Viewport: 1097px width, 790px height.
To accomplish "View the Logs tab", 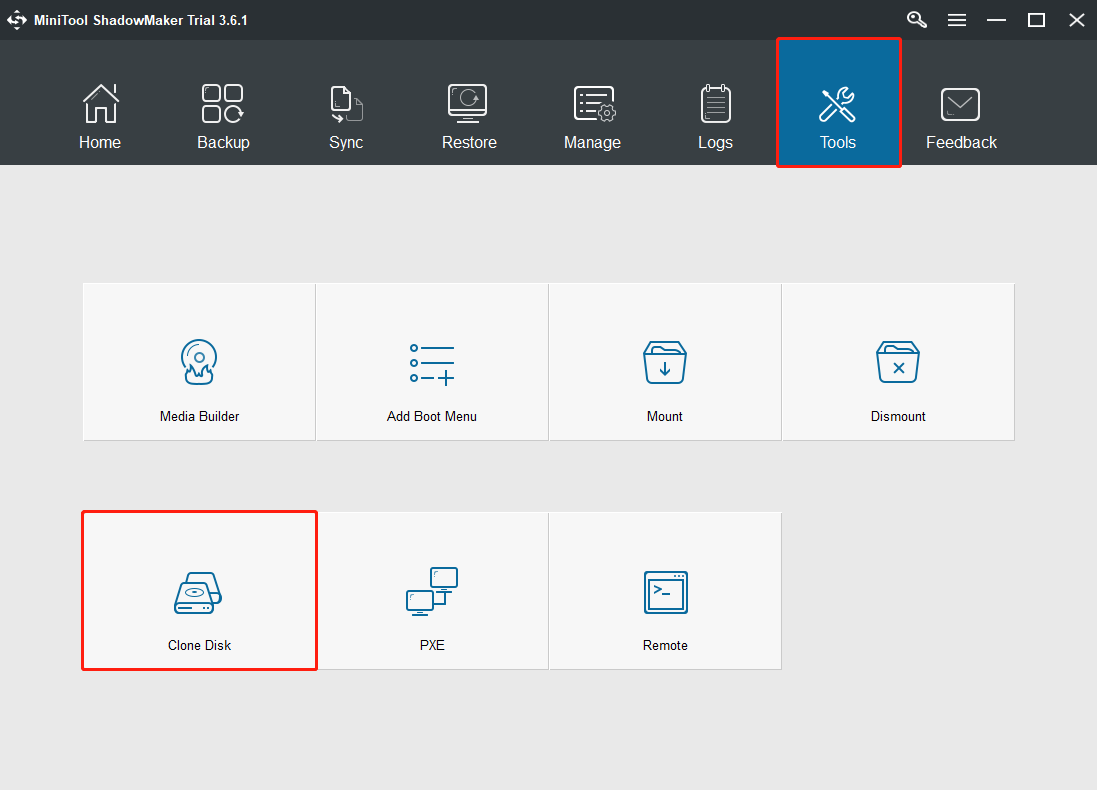I will point(715,116).
